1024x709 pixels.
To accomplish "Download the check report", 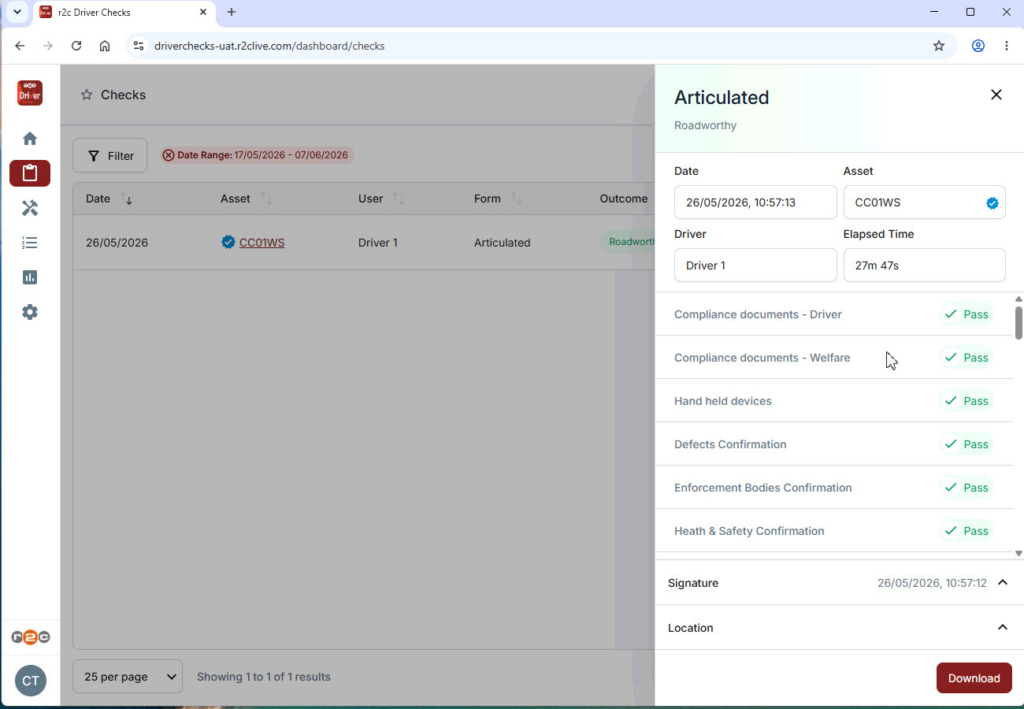I will 974,678.
